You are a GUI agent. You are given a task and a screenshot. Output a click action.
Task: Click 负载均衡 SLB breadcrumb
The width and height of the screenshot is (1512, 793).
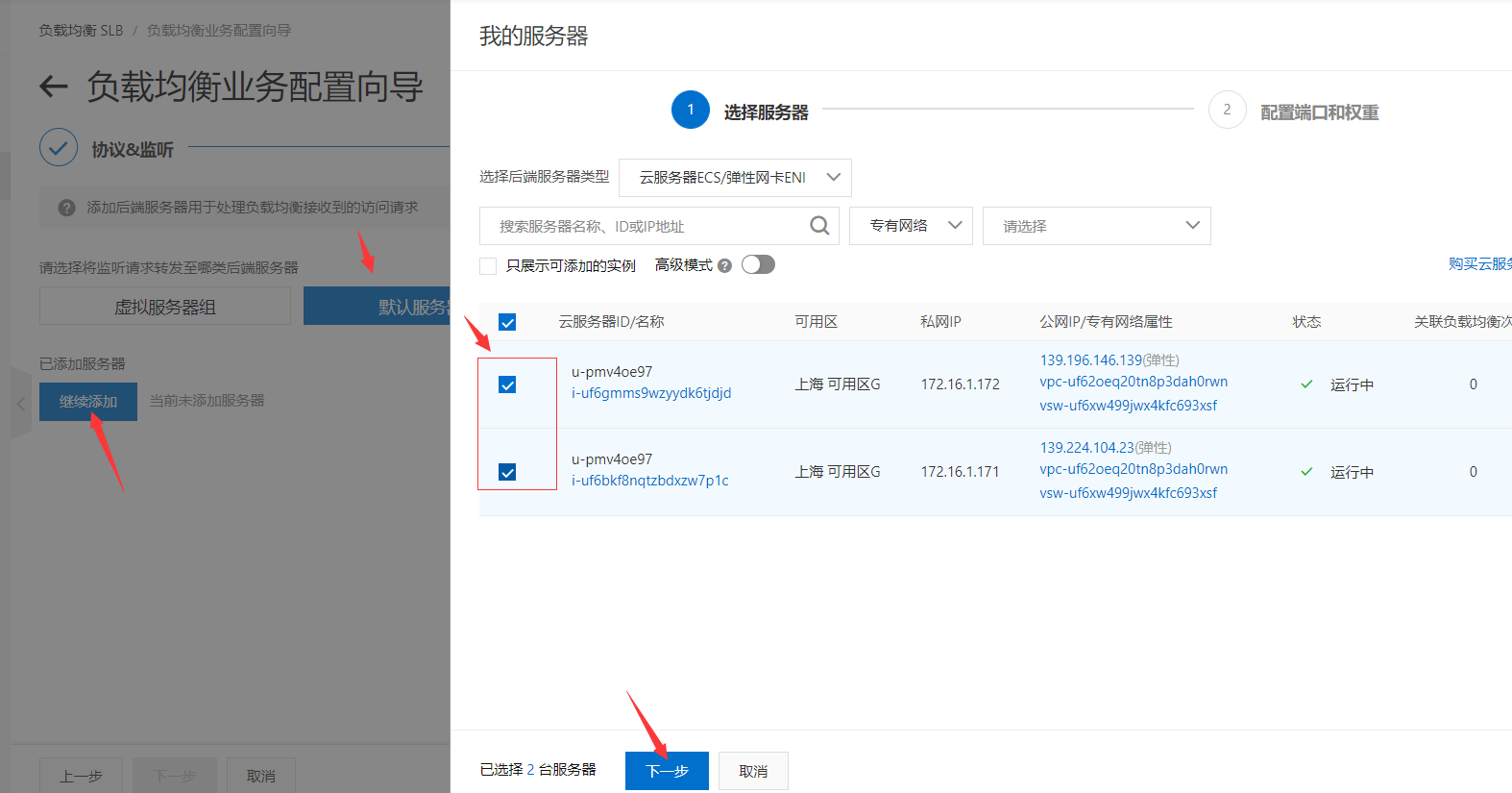pyautogui.click(x=81, y=31)
